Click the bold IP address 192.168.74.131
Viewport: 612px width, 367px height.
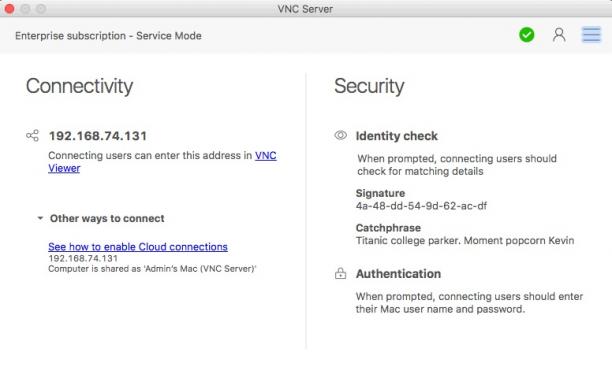tap(98, 136)
